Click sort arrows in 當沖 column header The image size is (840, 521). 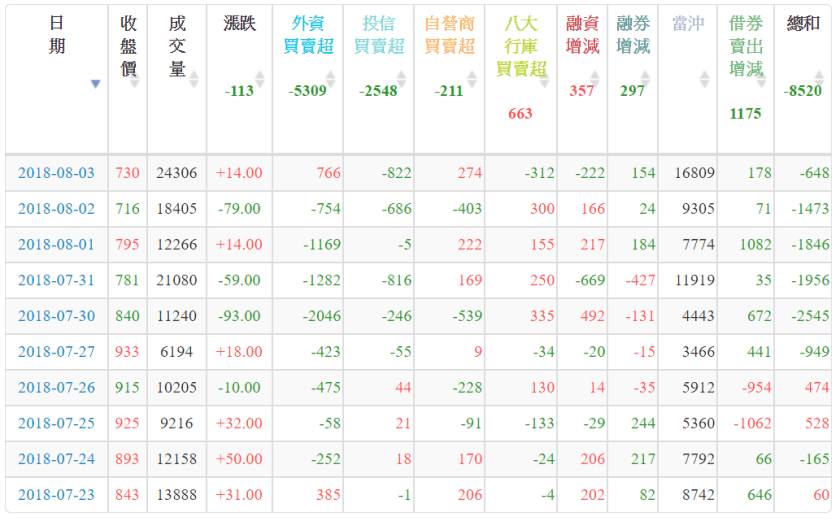pos(704,78)
